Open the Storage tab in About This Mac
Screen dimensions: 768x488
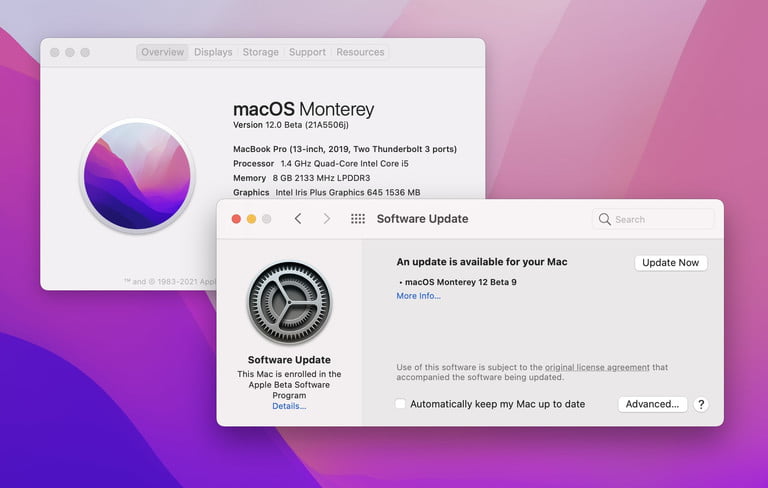(x=261, y=52)
